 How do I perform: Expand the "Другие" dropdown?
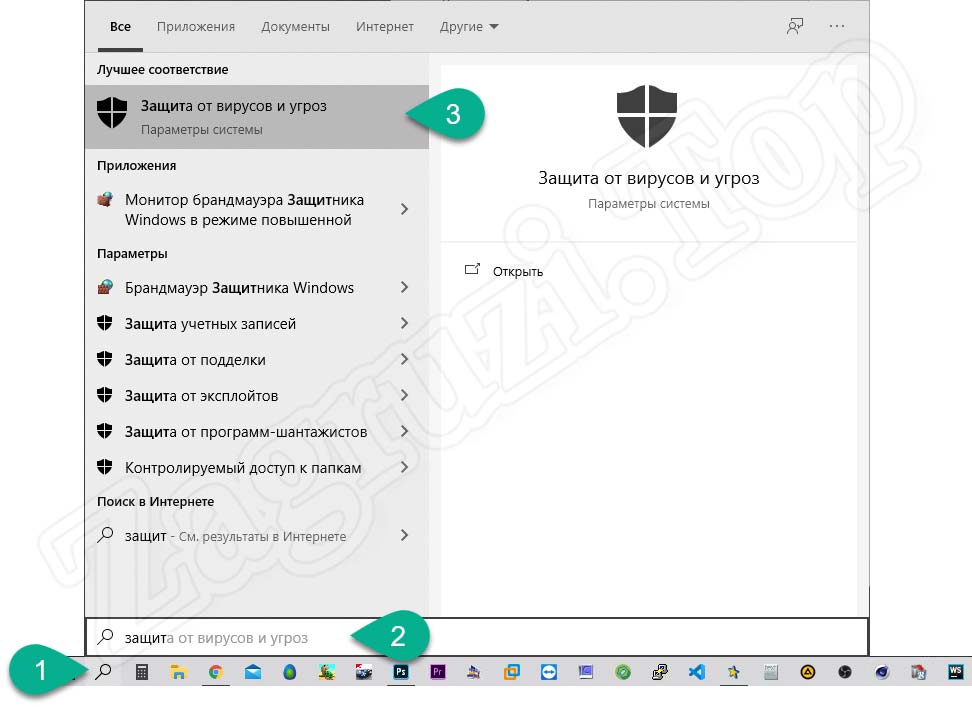pos(468,27)
